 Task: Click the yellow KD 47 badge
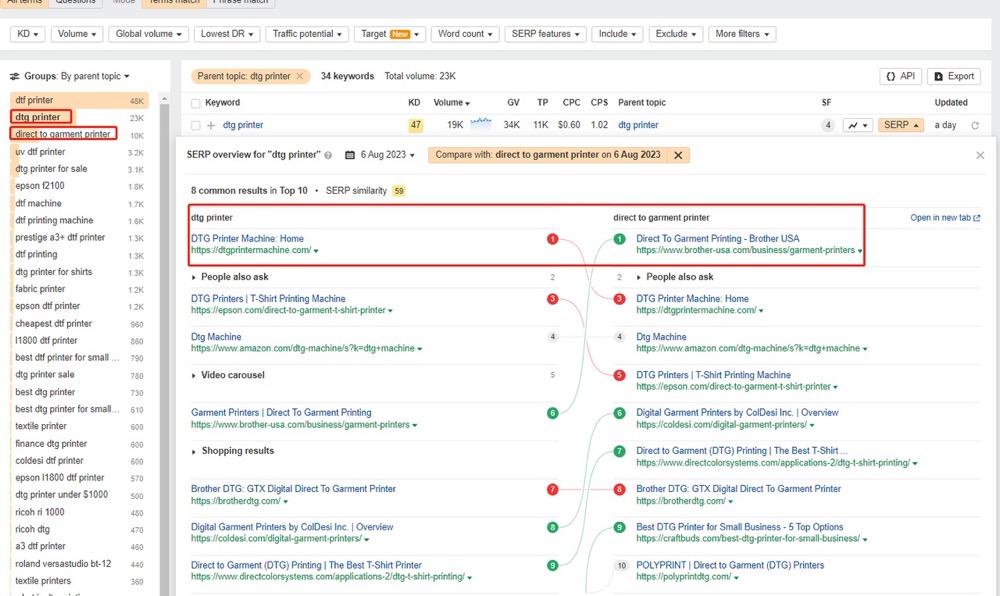(415, 125)
